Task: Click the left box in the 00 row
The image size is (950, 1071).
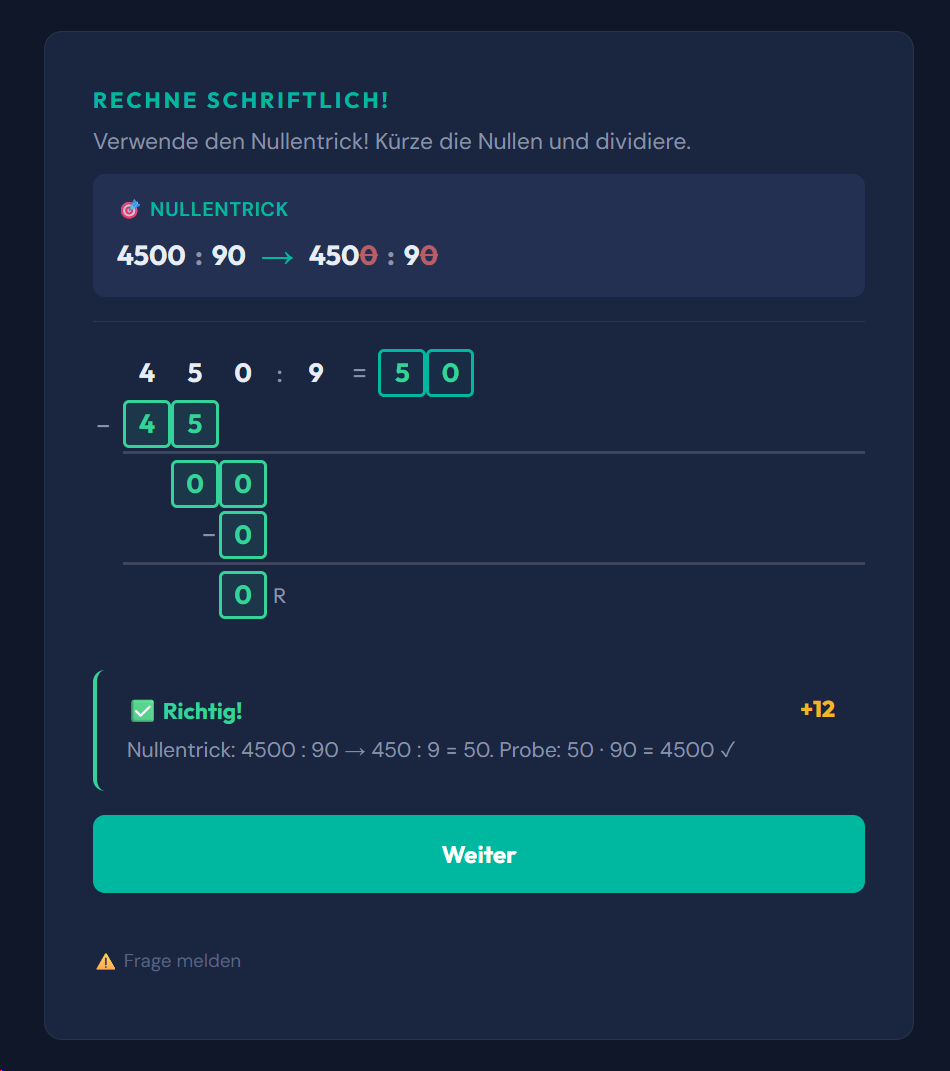Action: coord(195,484)
